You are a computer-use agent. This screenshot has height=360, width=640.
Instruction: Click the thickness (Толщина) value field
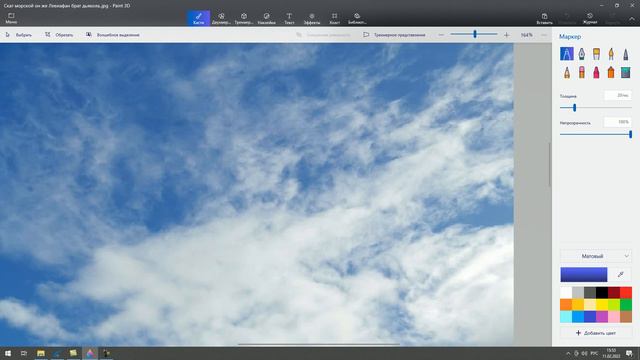618,96
